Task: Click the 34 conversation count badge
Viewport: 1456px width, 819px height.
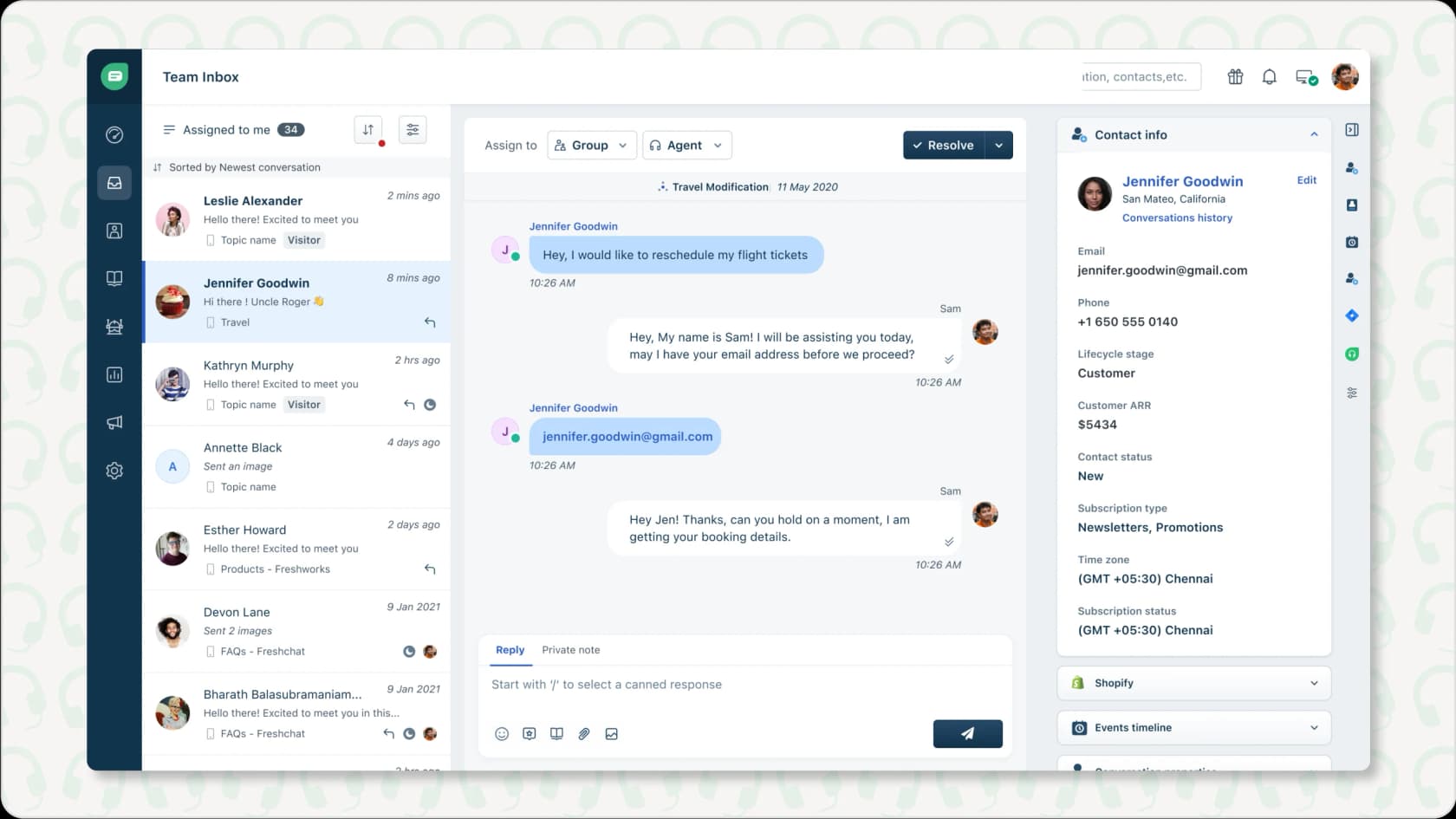Action: click(290, 130)
